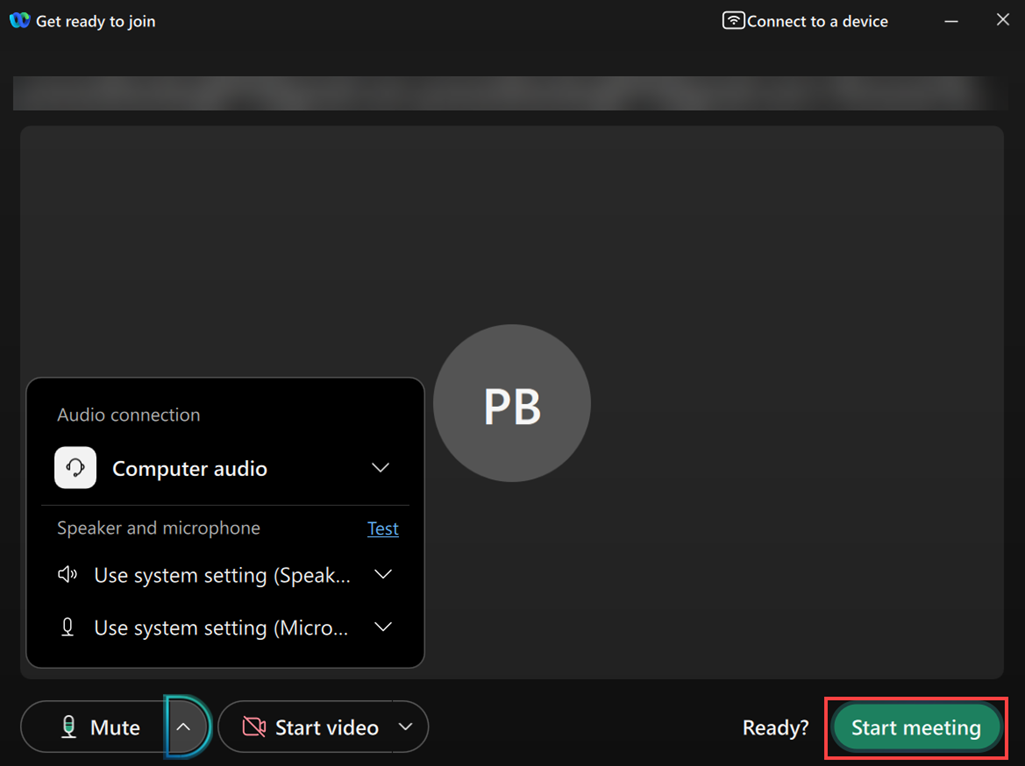Click the Connect to a device icon

click(x=733, y=20)
